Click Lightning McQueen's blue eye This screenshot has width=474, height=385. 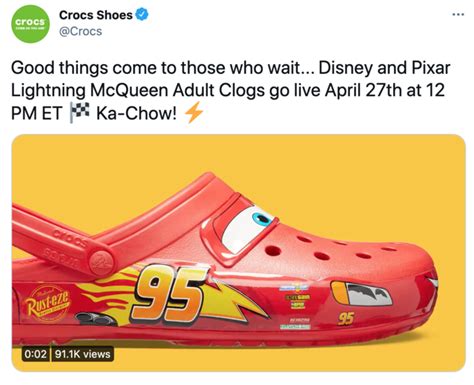[x=262, y=219]
